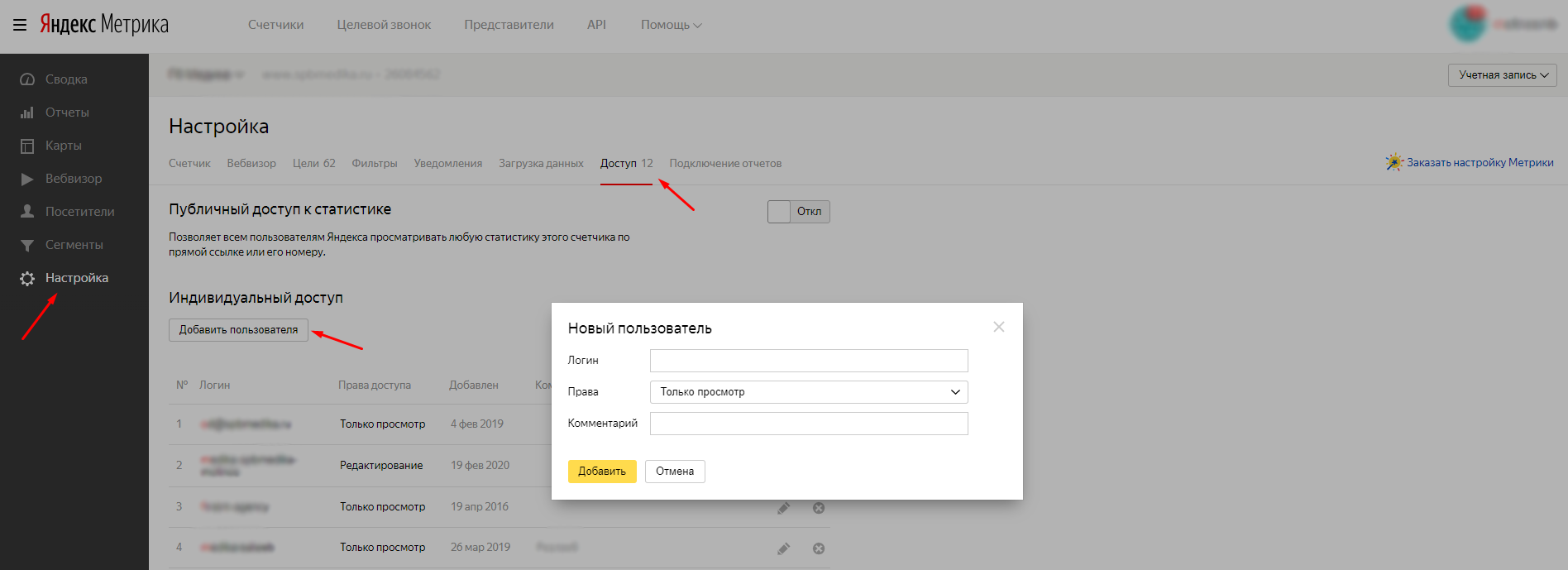Open Счетчики in the top navigation
Viewport: 1568px width, 570px height.
point(276,25)
